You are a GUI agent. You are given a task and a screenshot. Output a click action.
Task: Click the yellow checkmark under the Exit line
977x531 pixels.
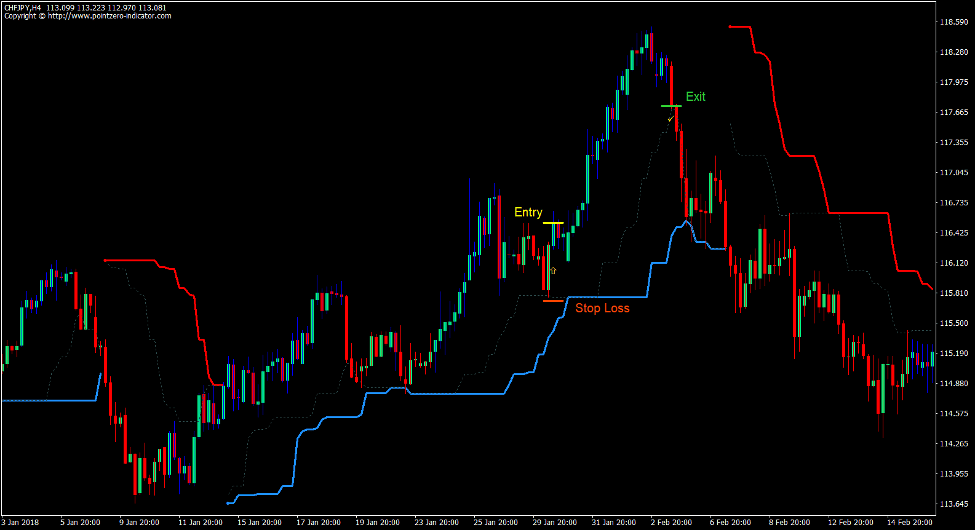tap(670, 118)
